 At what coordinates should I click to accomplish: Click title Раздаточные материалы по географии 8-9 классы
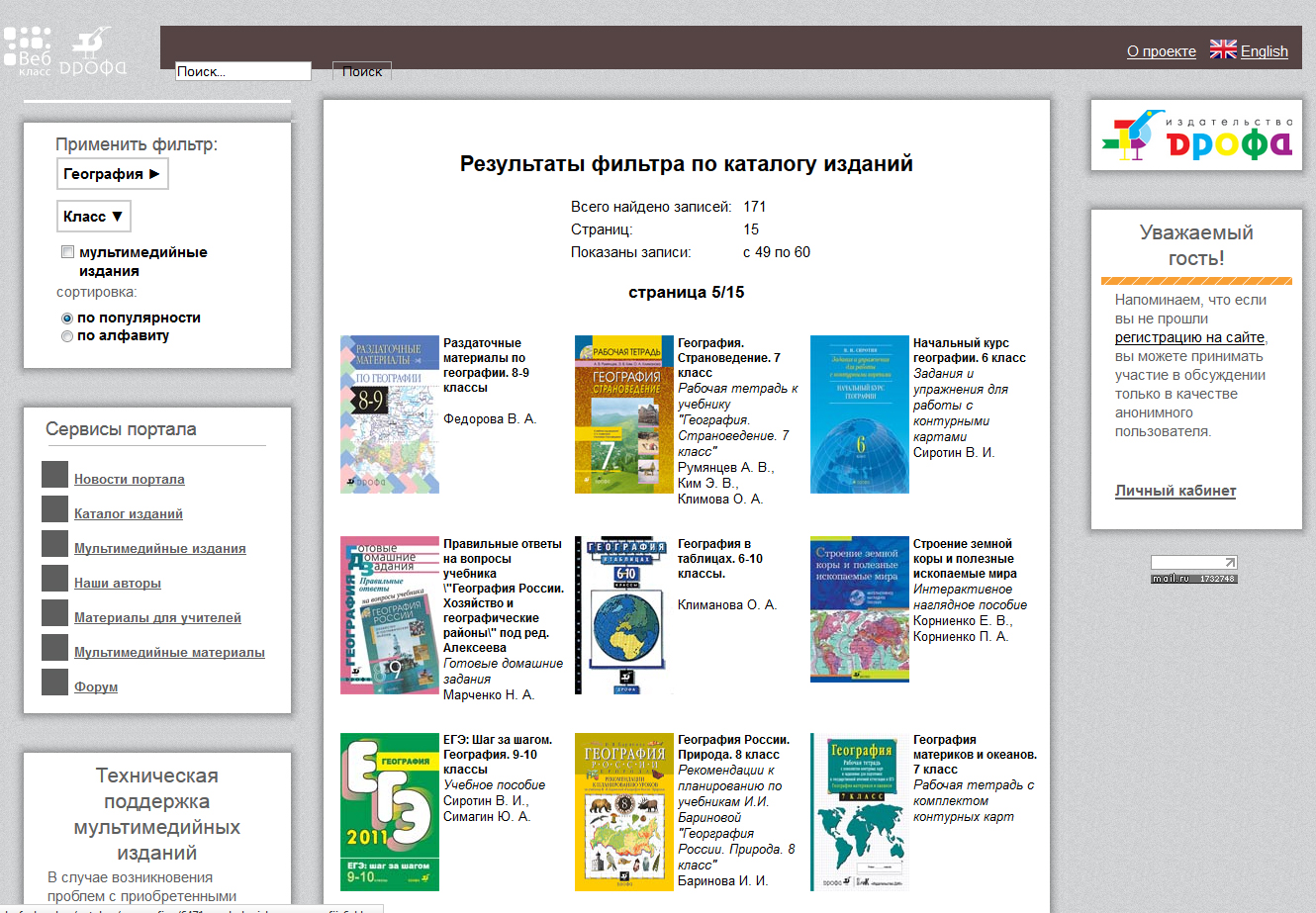[x=486, y=366]
